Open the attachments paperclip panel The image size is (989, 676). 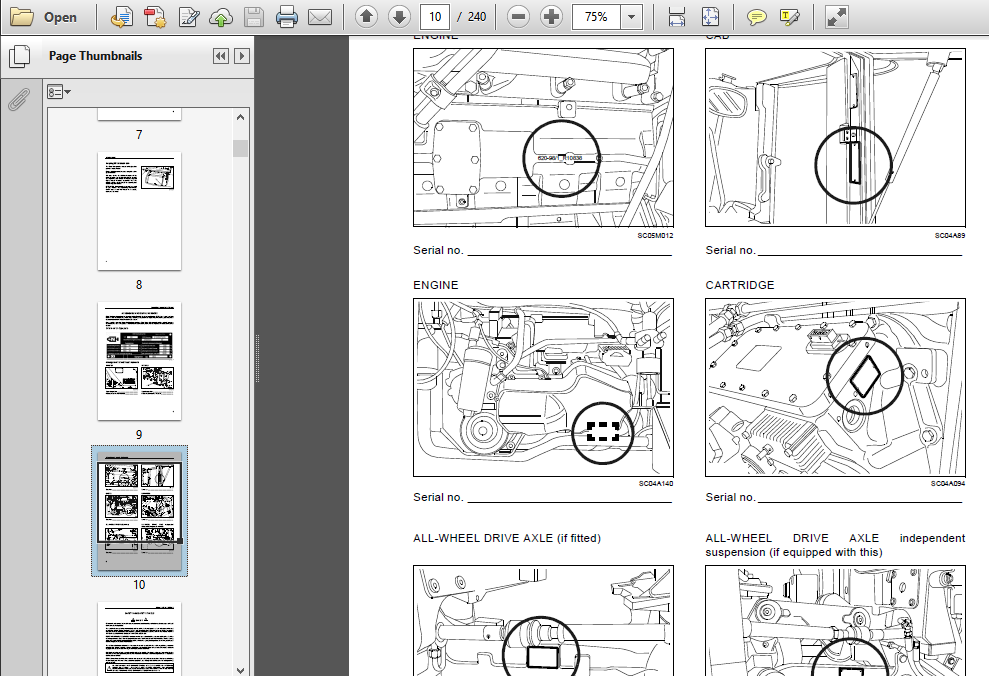click(x=19, y=99)
